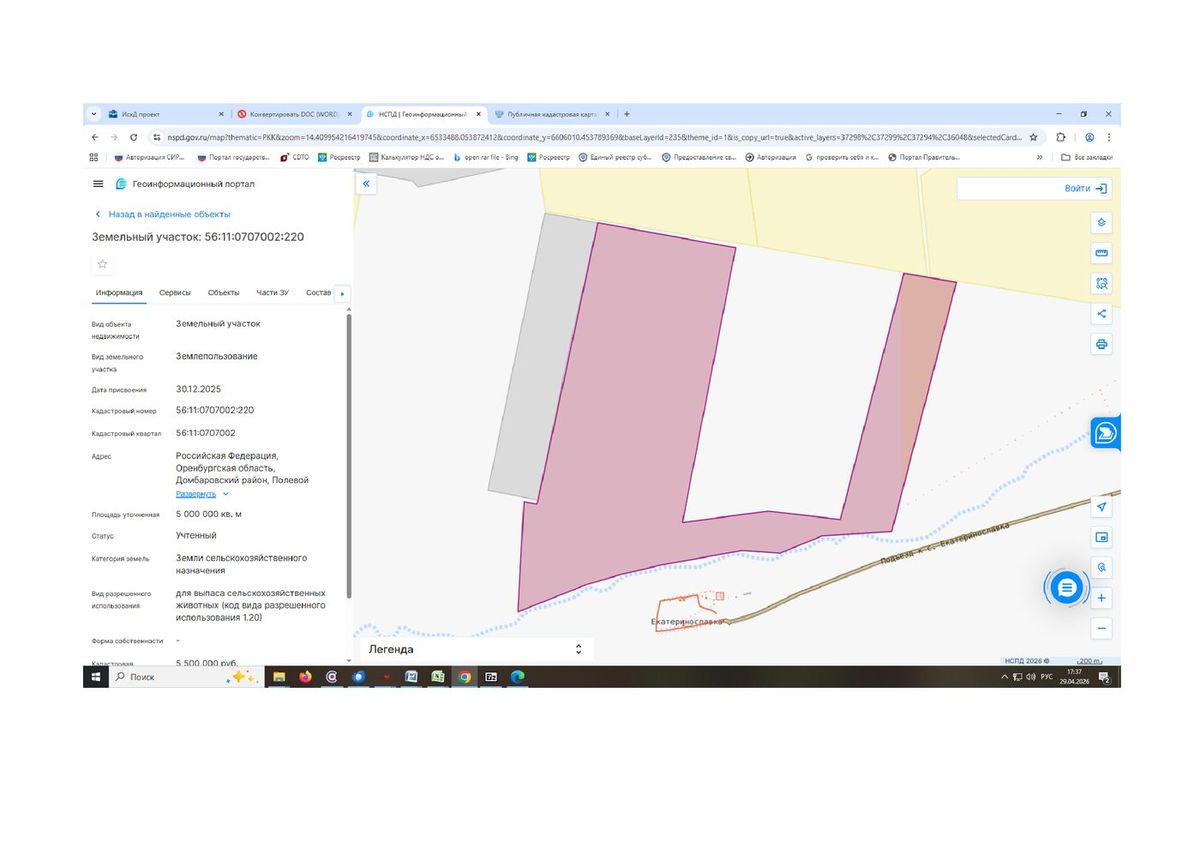The width and height of the screenshot is (1200, 849).
Task: Activate the ruler measurement tool
Action: (x=1101, y=253)
